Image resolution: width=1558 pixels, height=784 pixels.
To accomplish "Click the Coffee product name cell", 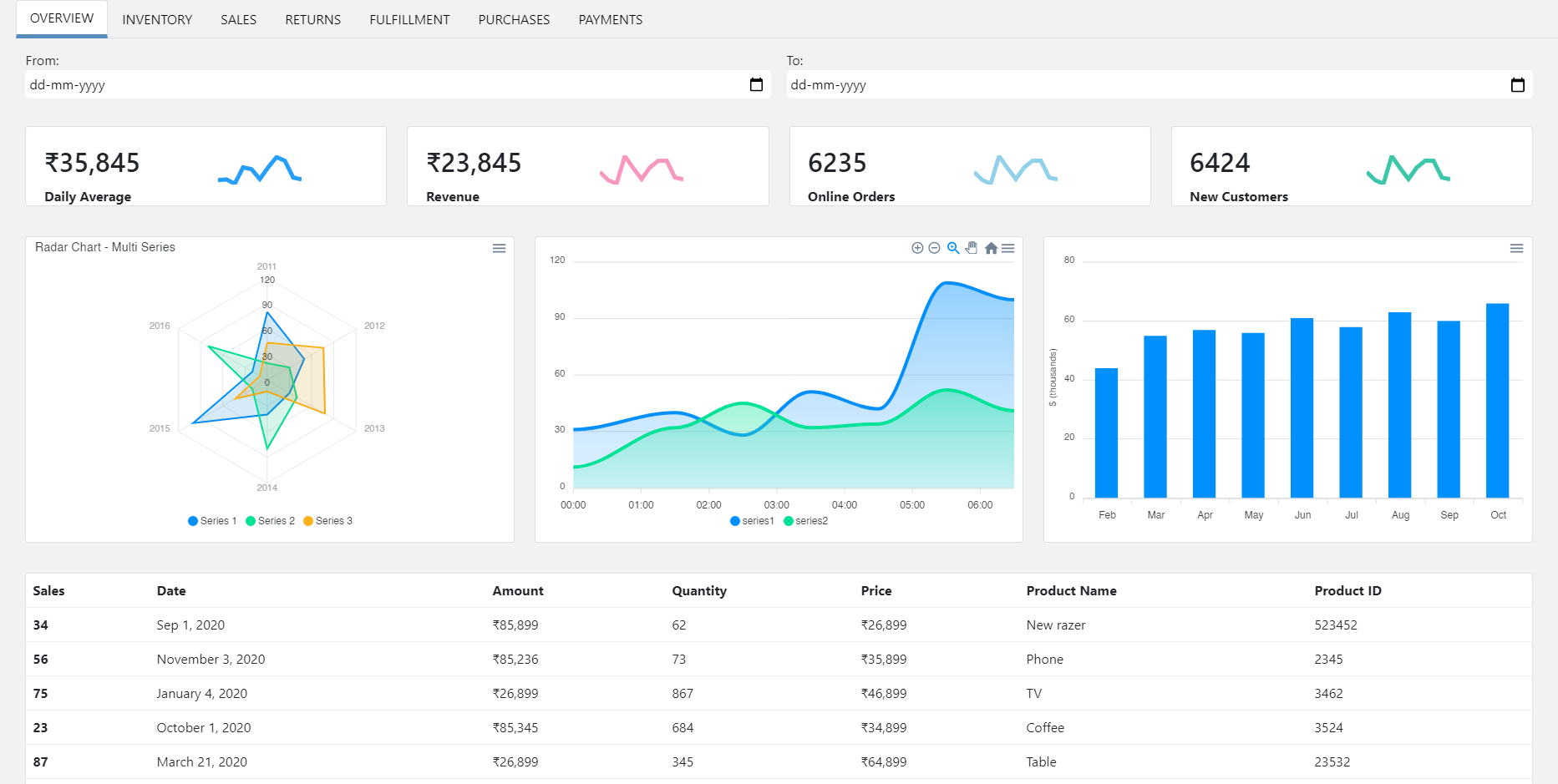I will tap(1045, 727).
